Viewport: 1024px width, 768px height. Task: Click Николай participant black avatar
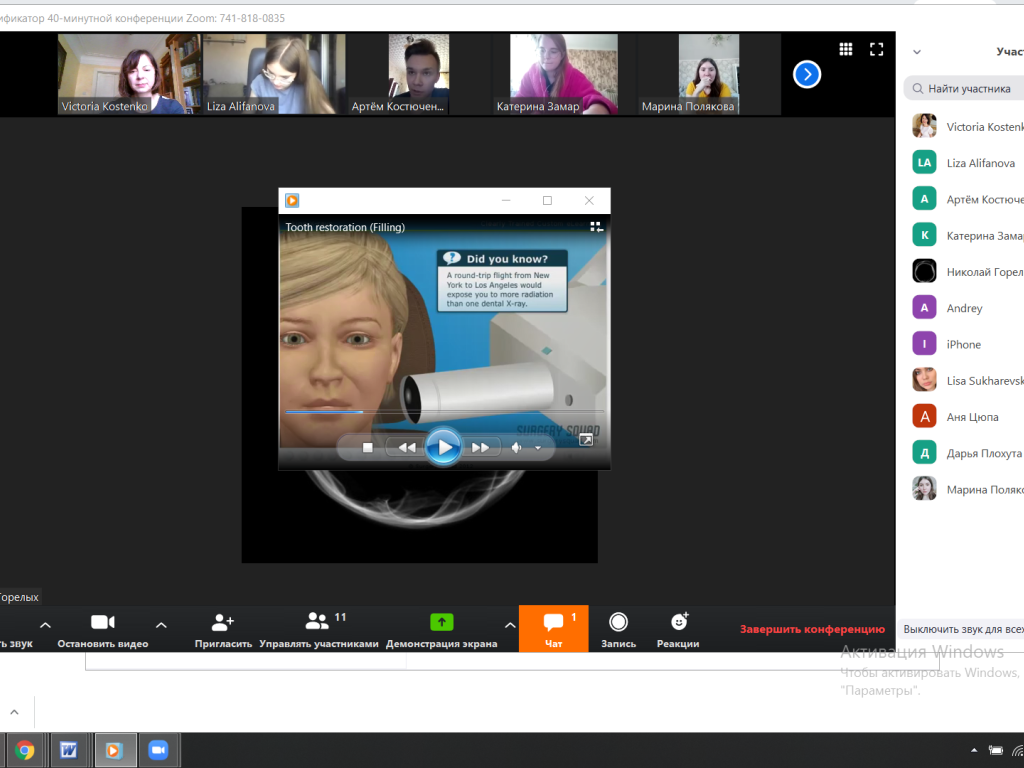(x=924, y=271)
